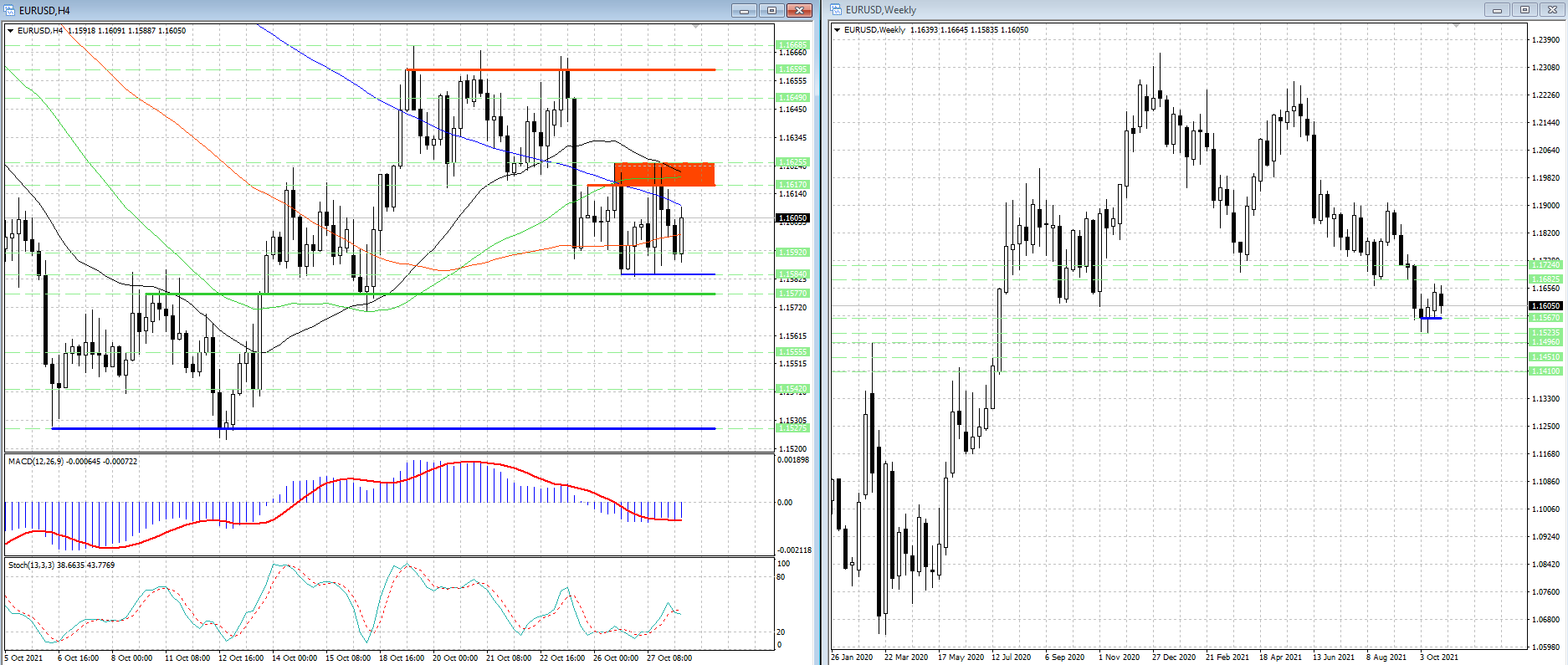The width and height of the screenshot is (1568, 665).
Task: Select the long orange horizontal line at 1.16595
Action: [x=561, y=69]
